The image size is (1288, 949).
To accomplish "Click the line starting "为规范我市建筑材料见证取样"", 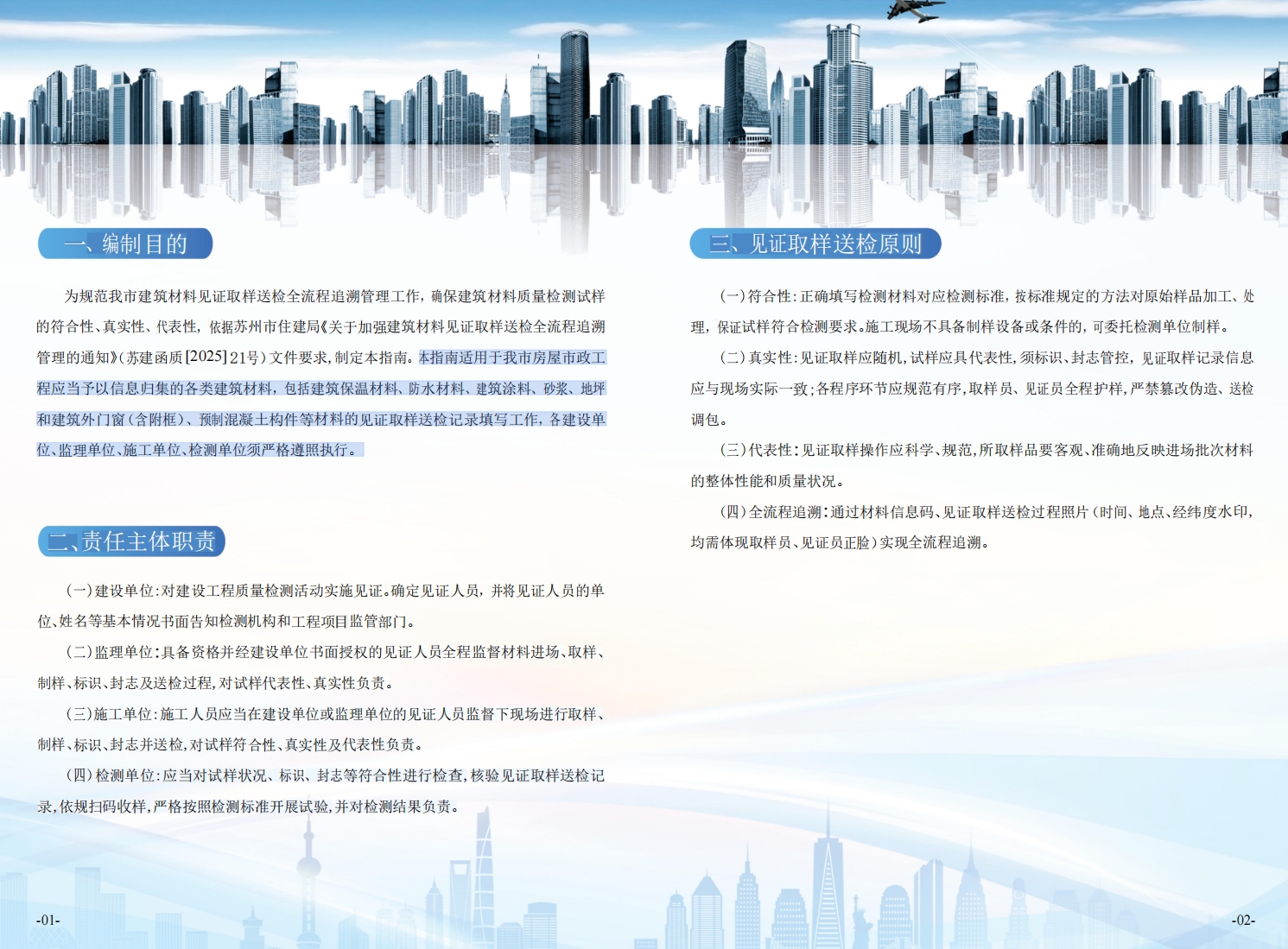I will pyautogui.click(x=335, y=296).
